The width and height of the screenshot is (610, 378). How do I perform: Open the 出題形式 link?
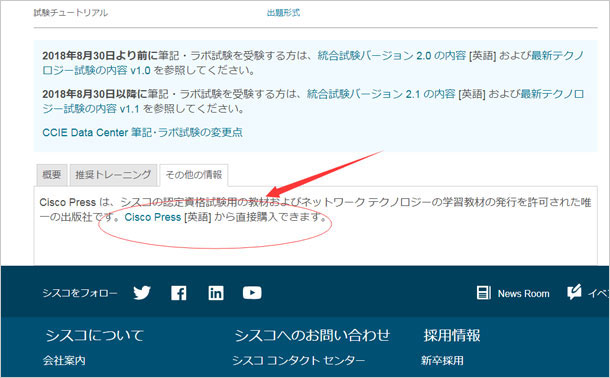coord(283,13)
